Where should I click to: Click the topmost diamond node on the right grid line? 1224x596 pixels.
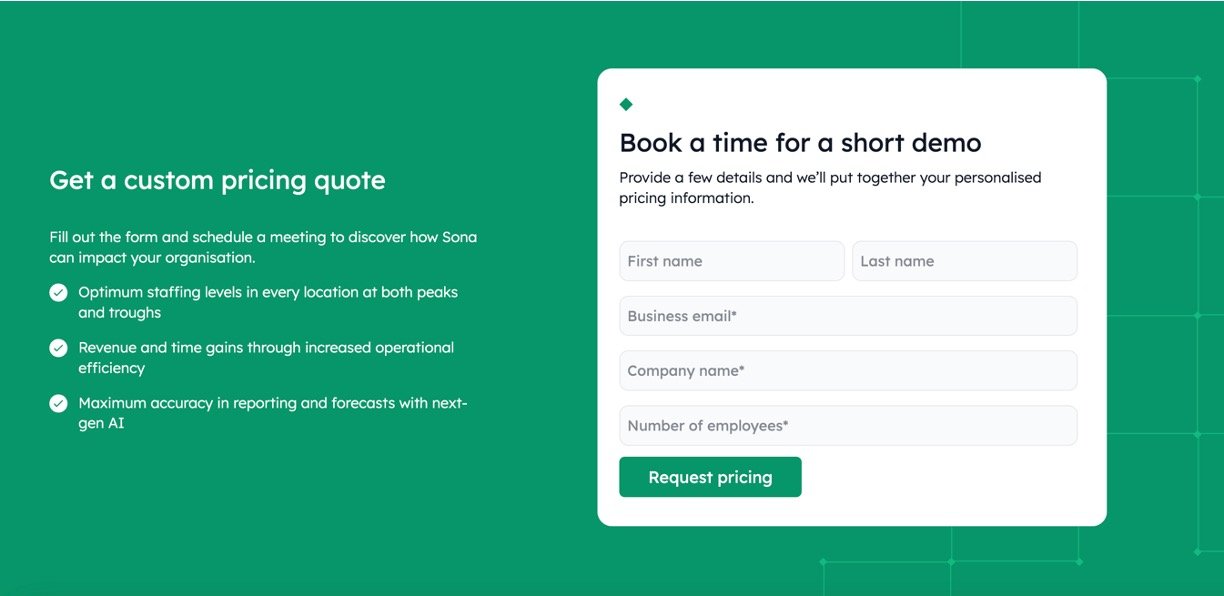point(1197,78)
